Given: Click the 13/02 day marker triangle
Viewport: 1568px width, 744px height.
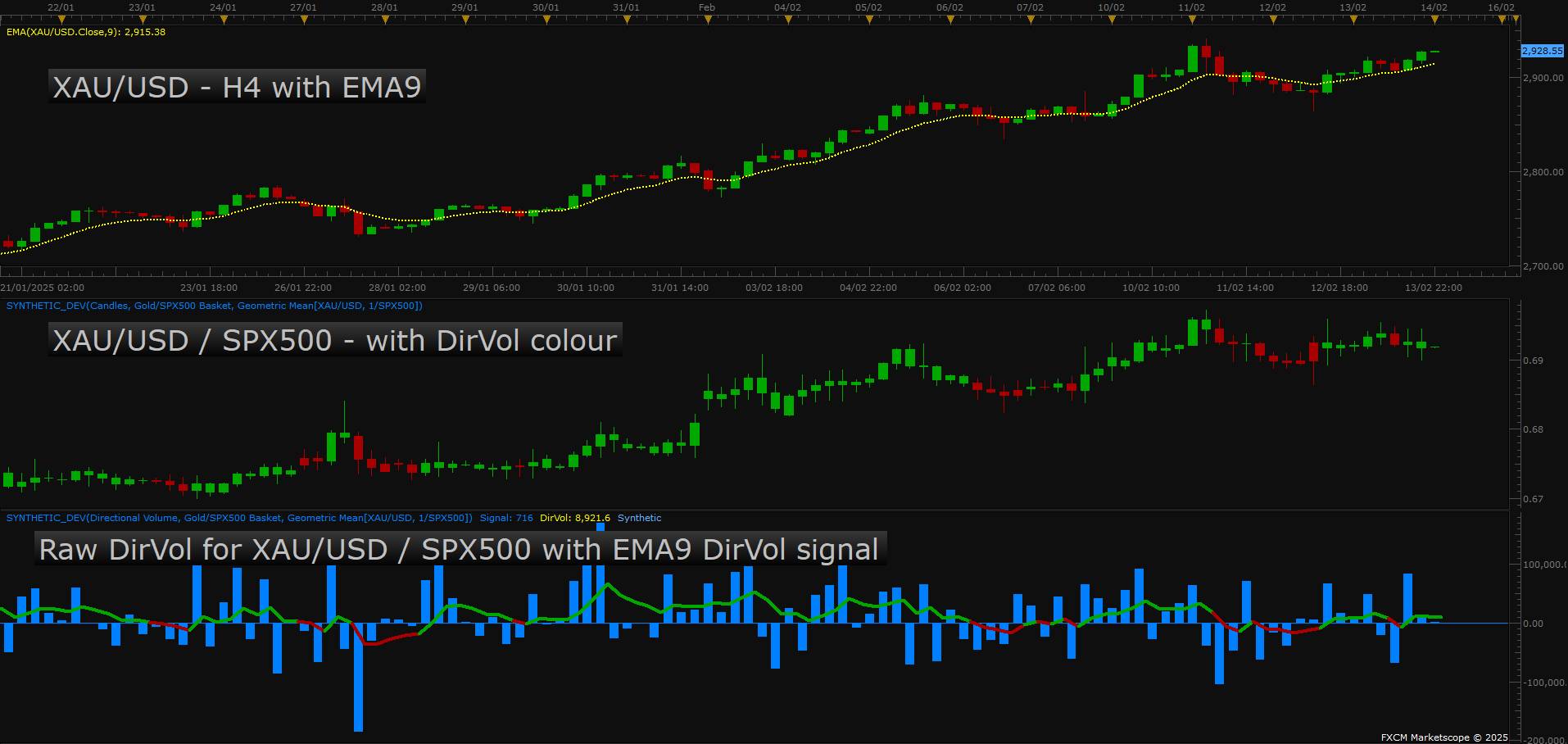Looking at the screenshot, I should [1353, 20].
